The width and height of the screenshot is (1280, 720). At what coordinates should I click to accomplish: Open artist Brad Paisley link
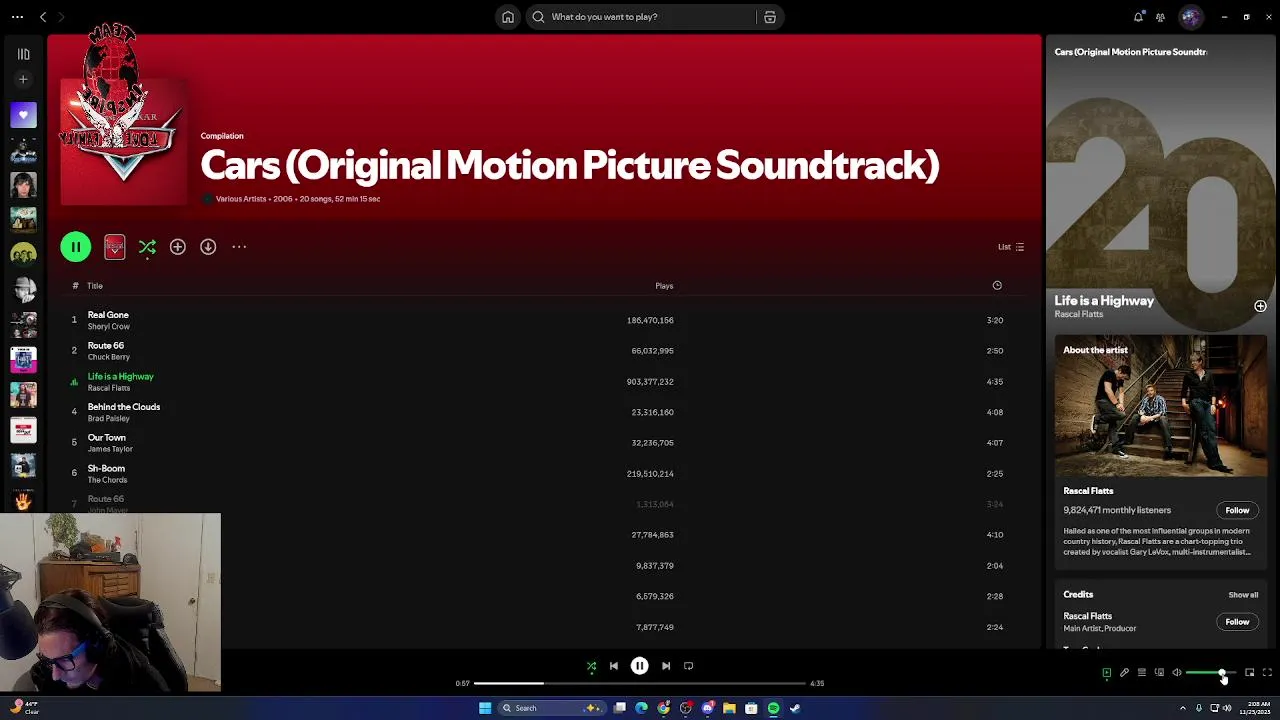[x=109, y=419]
